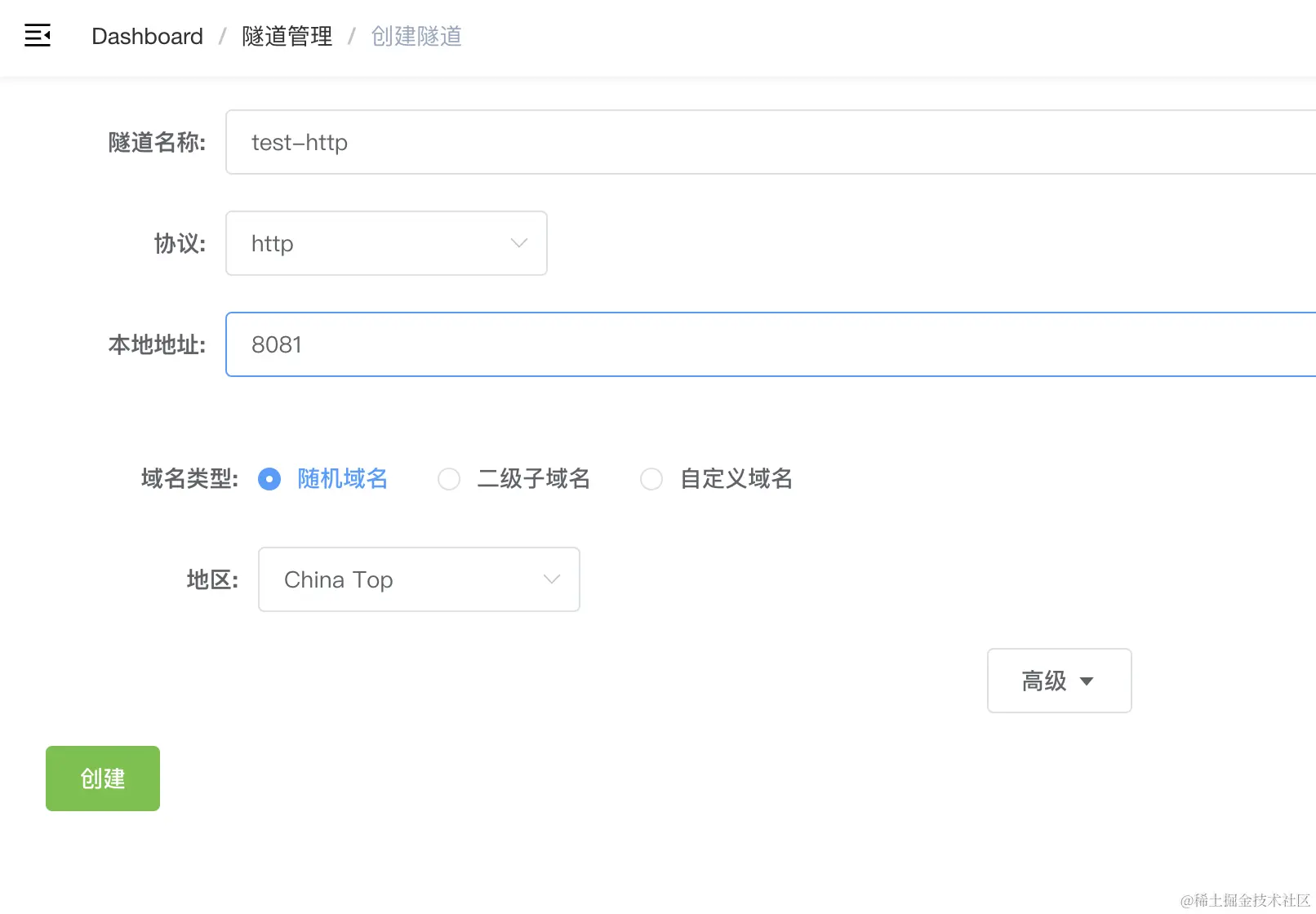Image resolution: width=1316 pixels, height=914 pixels.
Task: Open the http protocol dropdown
Action: [x=386, y=242]
